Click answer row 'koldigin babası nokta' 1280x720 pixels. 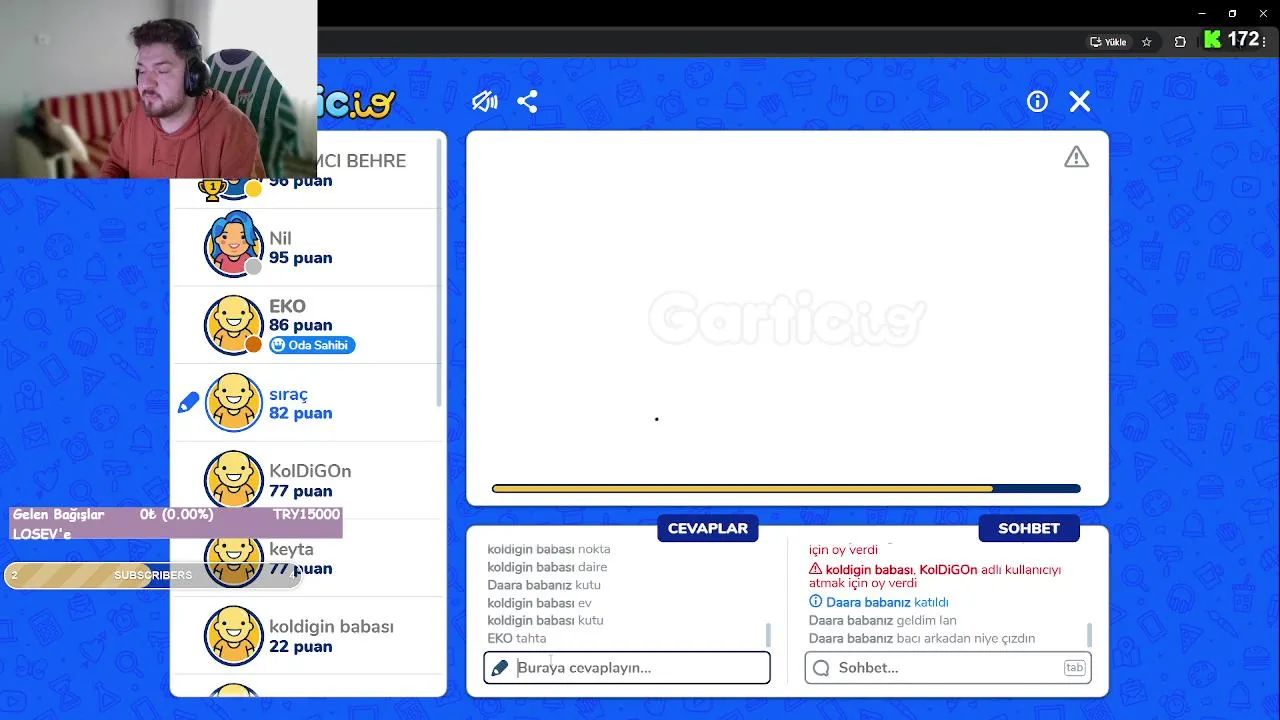tap(549, 549)
